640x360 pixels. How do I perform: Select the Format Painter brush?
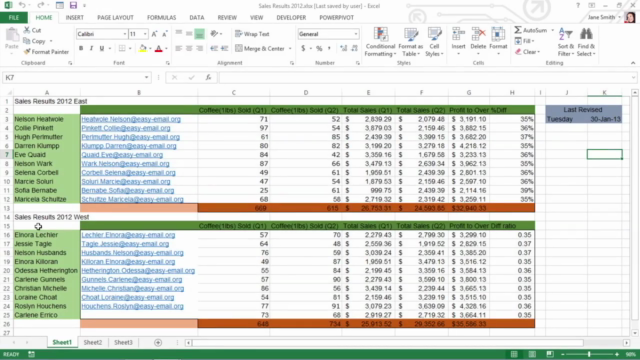27,52
